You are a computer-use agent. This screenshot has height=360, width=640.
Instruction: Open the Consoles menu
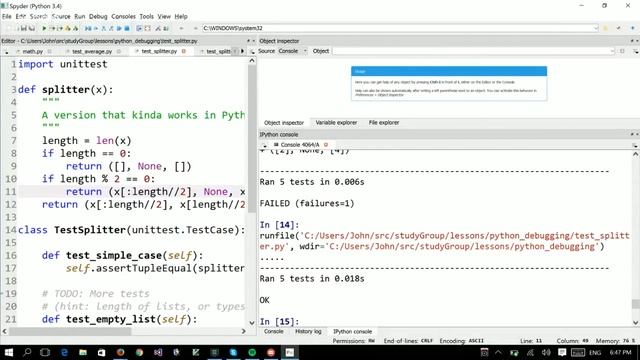123,16
